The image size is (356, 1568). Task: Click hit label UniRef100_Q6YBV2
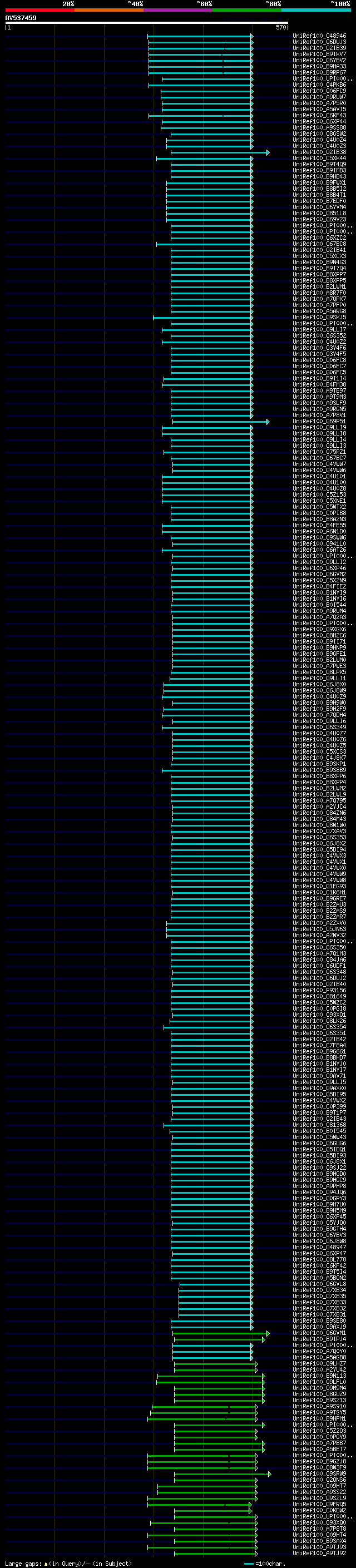319,60
